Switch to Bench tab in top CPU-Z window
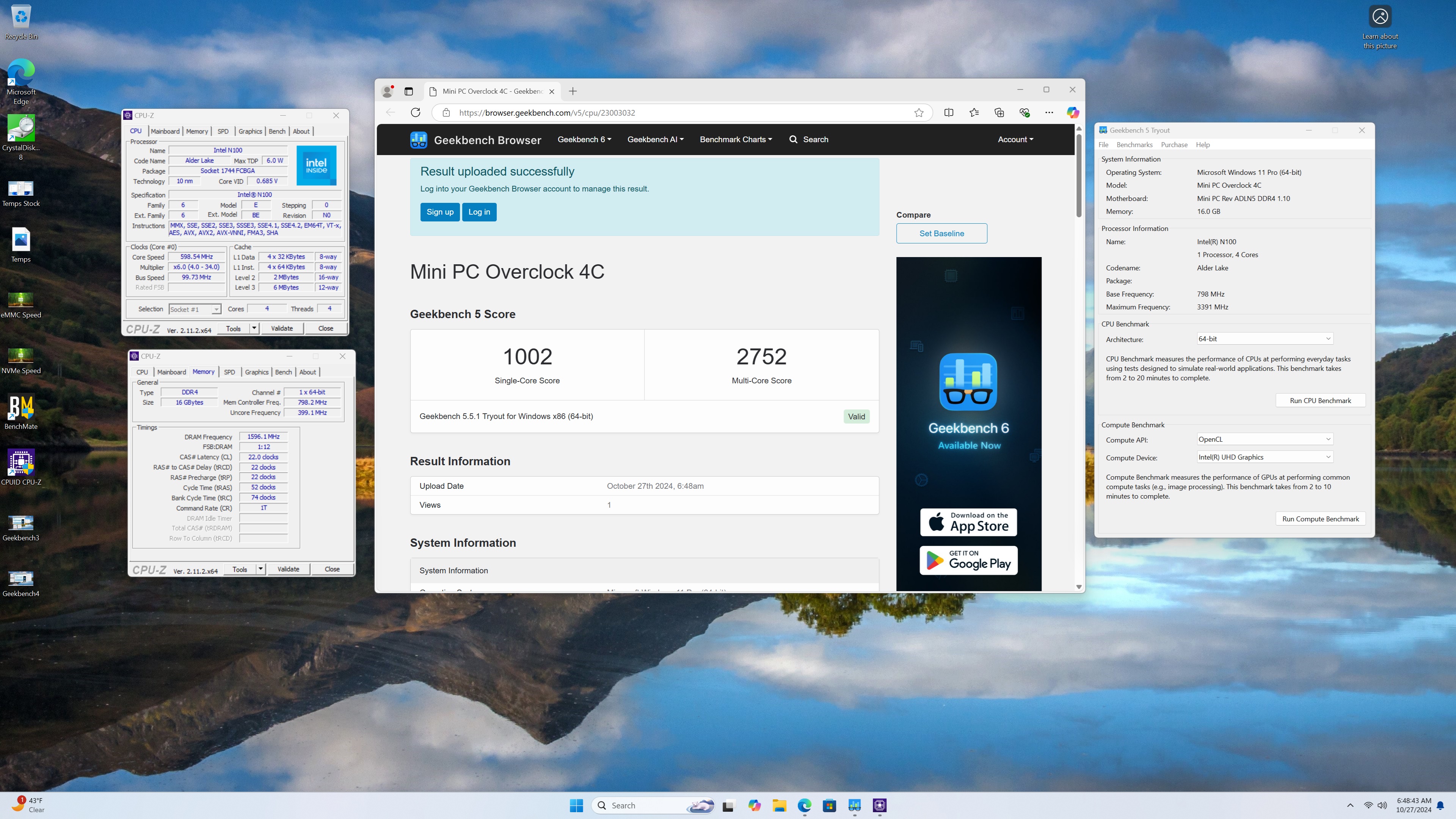 (277, 131)
